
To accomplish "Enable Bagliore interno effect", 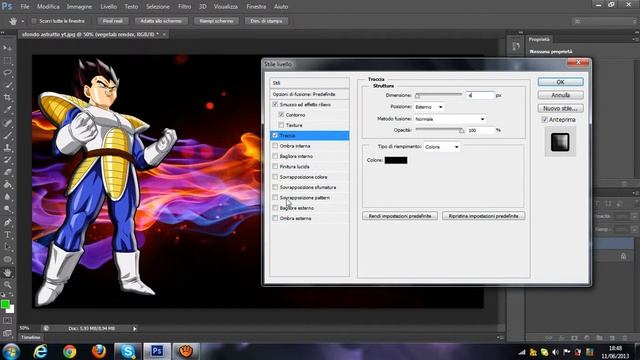I will click(275, 156).
